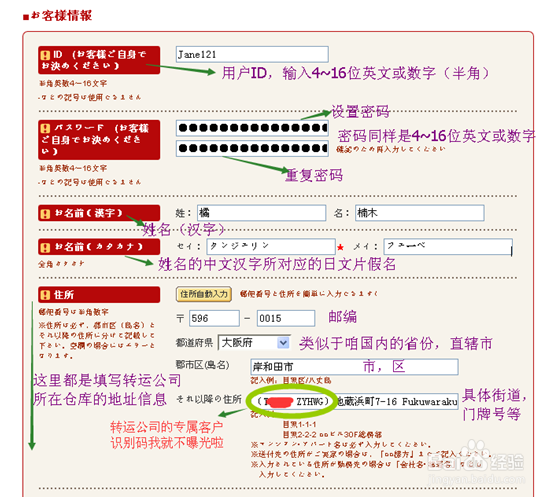Click the それ以降の住所 address field
558x499 pixels.
[354, 401]
